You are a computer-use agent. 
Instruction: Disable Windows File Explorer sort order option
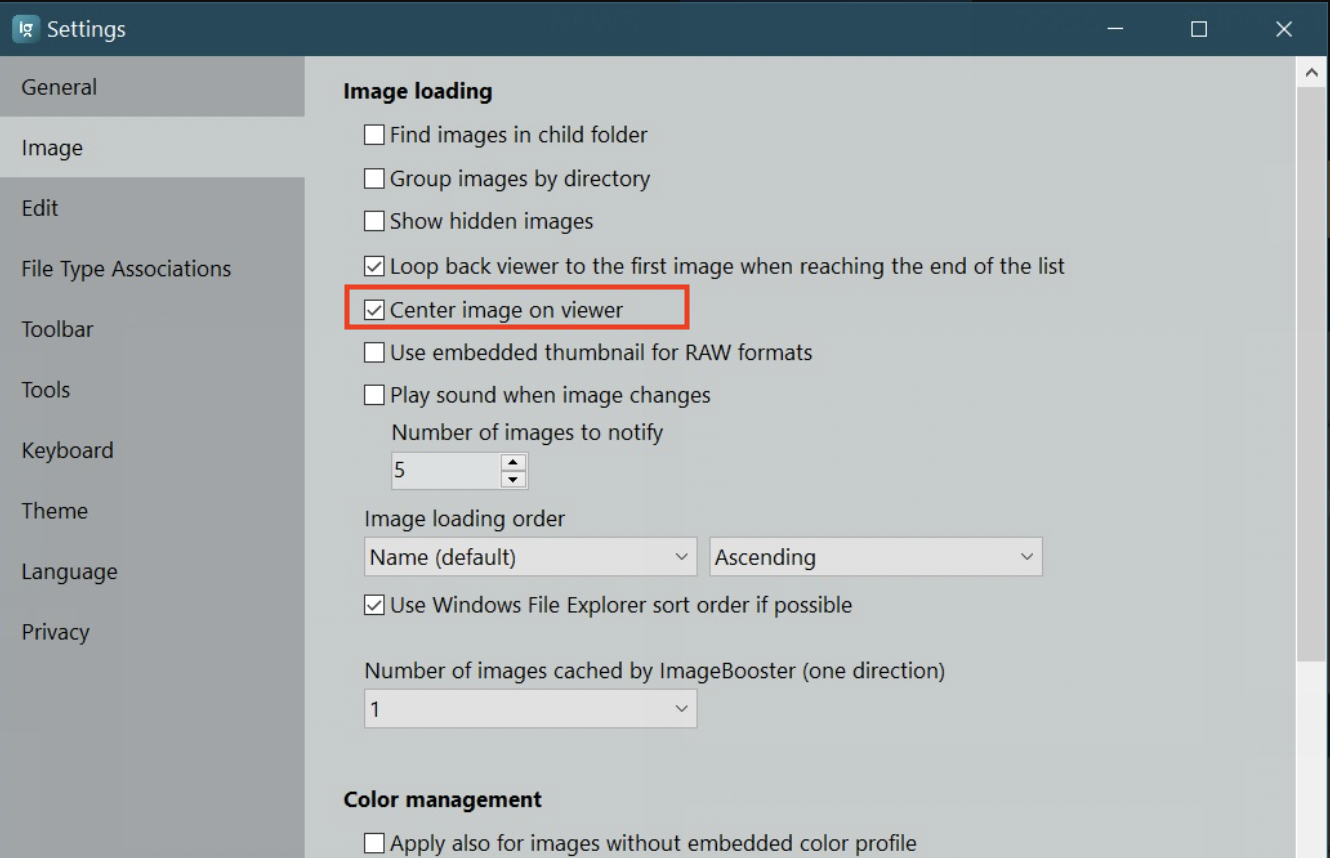(x=374, y=605)
